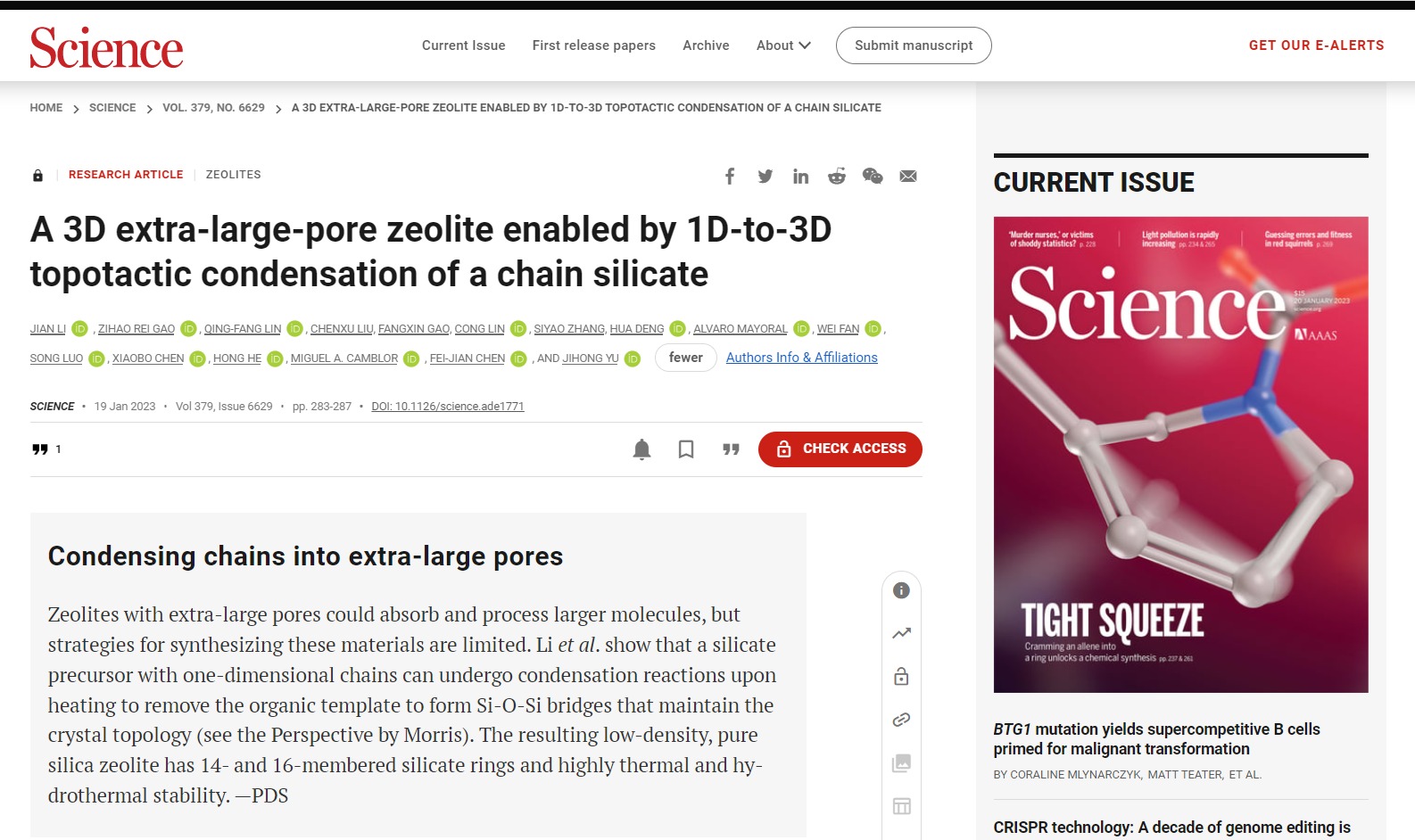Click the Submit manuscript button

click(x=914, y=45)
